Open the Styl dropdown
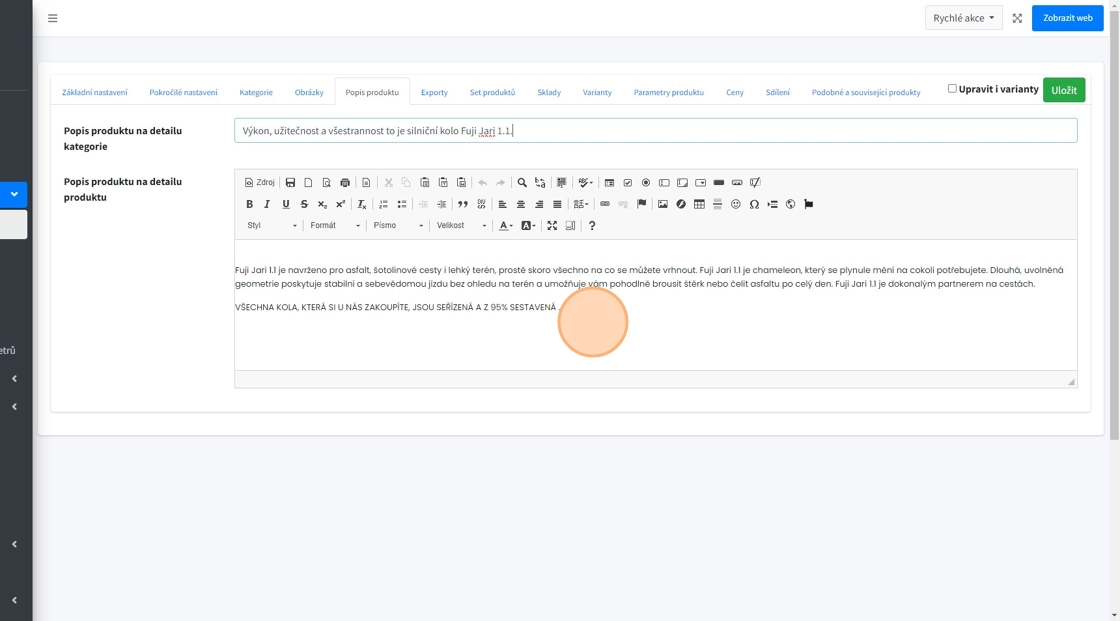 [x=271, y=226]
